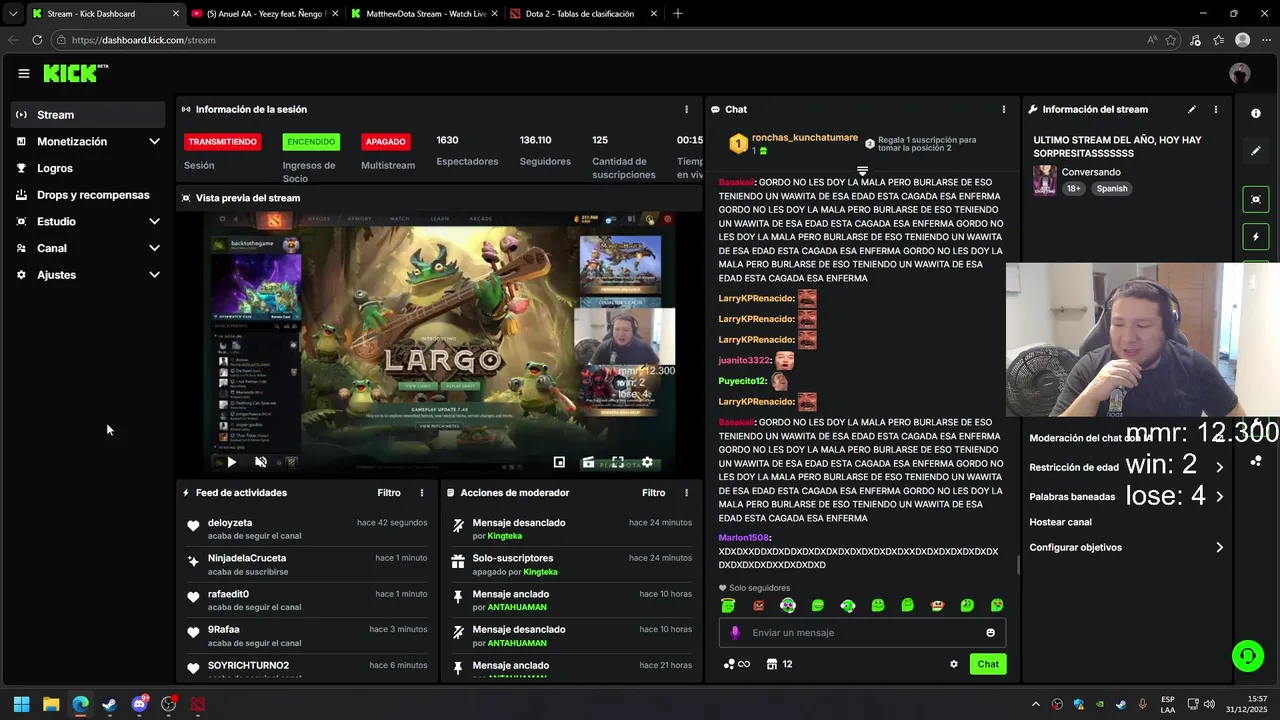This screenshot has height=720, width=1280.
Task: Toggle the ENCENDIDO partner income badge
Action: tap(311, 142)
